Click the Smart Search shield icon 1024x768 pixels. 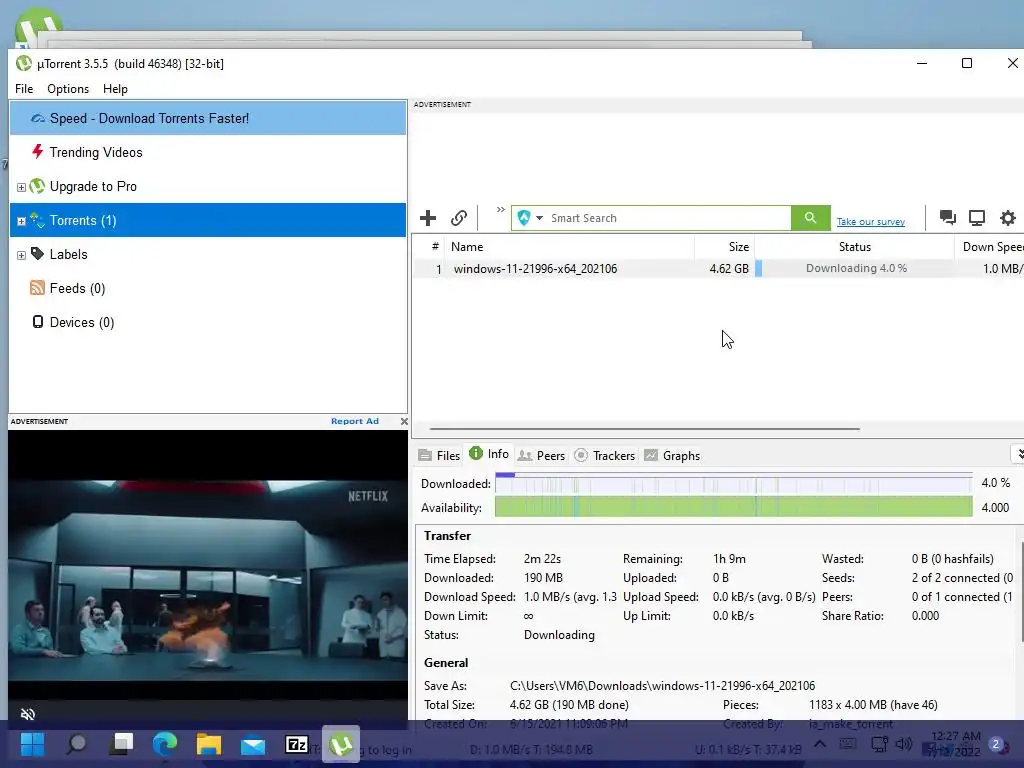[x=524, y=217]
